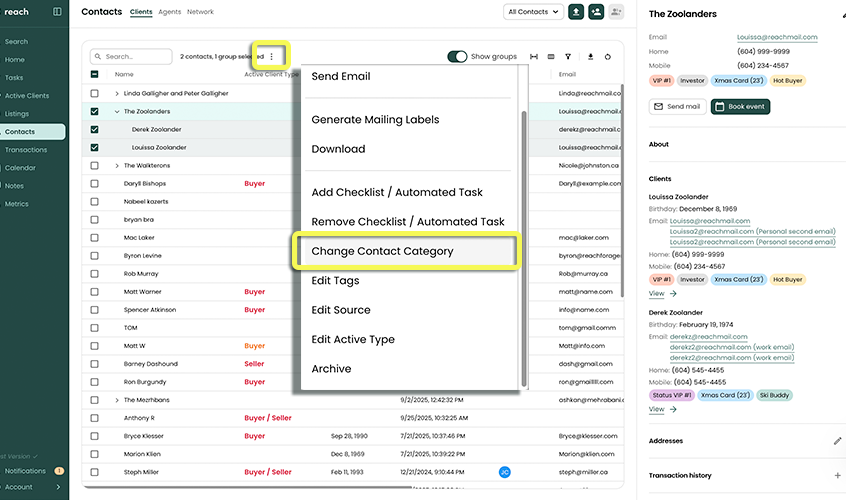Screen dimensions: 846x500
Task: Click the Send mail button
Action: pos(677,106)
